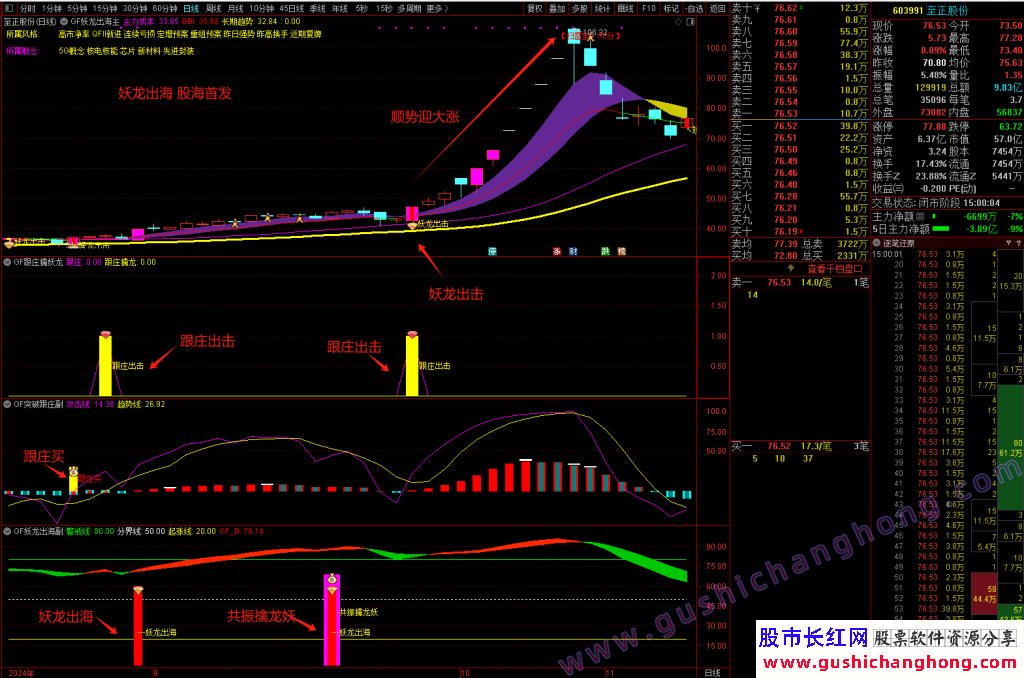Image resolution: width=1024 pixels, height=678 pixels.
Task: Select the 月线 monthly chart tab
Action: [235, 8]
